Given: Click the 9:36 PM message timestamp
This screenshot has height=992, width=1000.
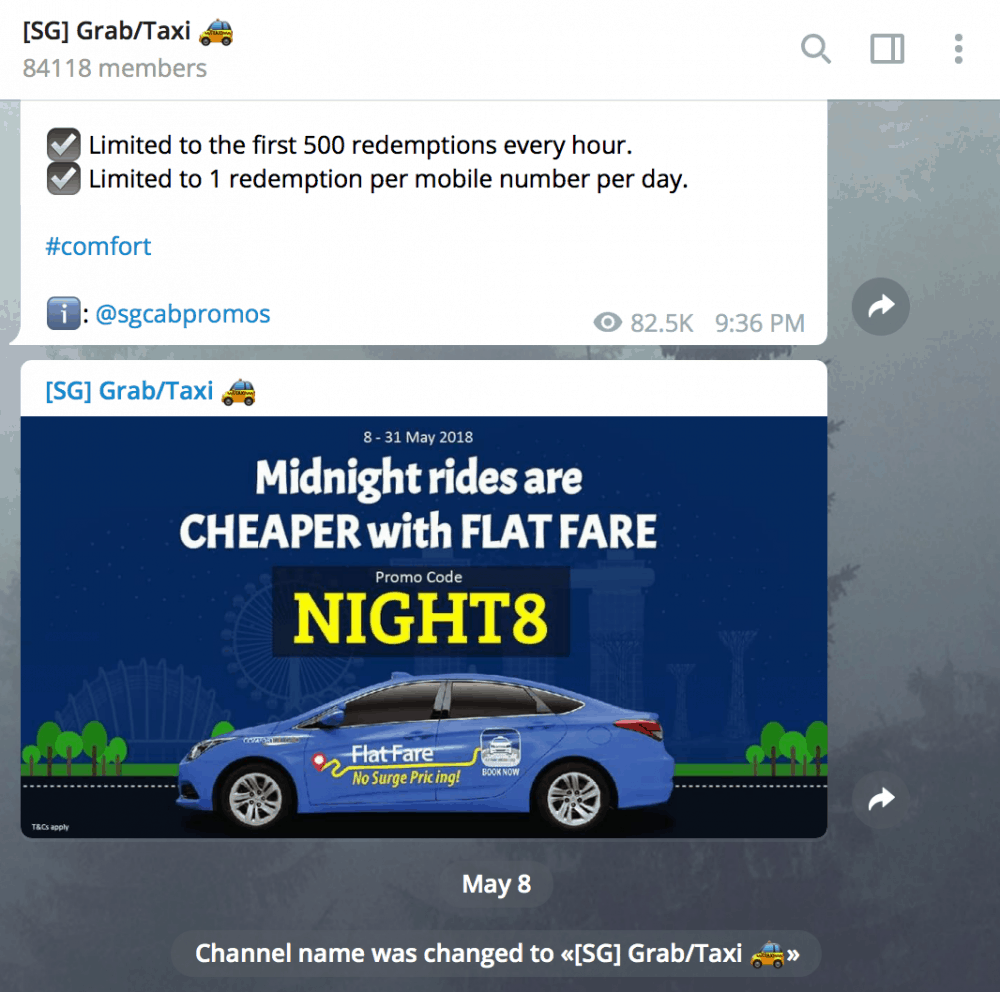Looking at the screenshot, I should point(760,323).
